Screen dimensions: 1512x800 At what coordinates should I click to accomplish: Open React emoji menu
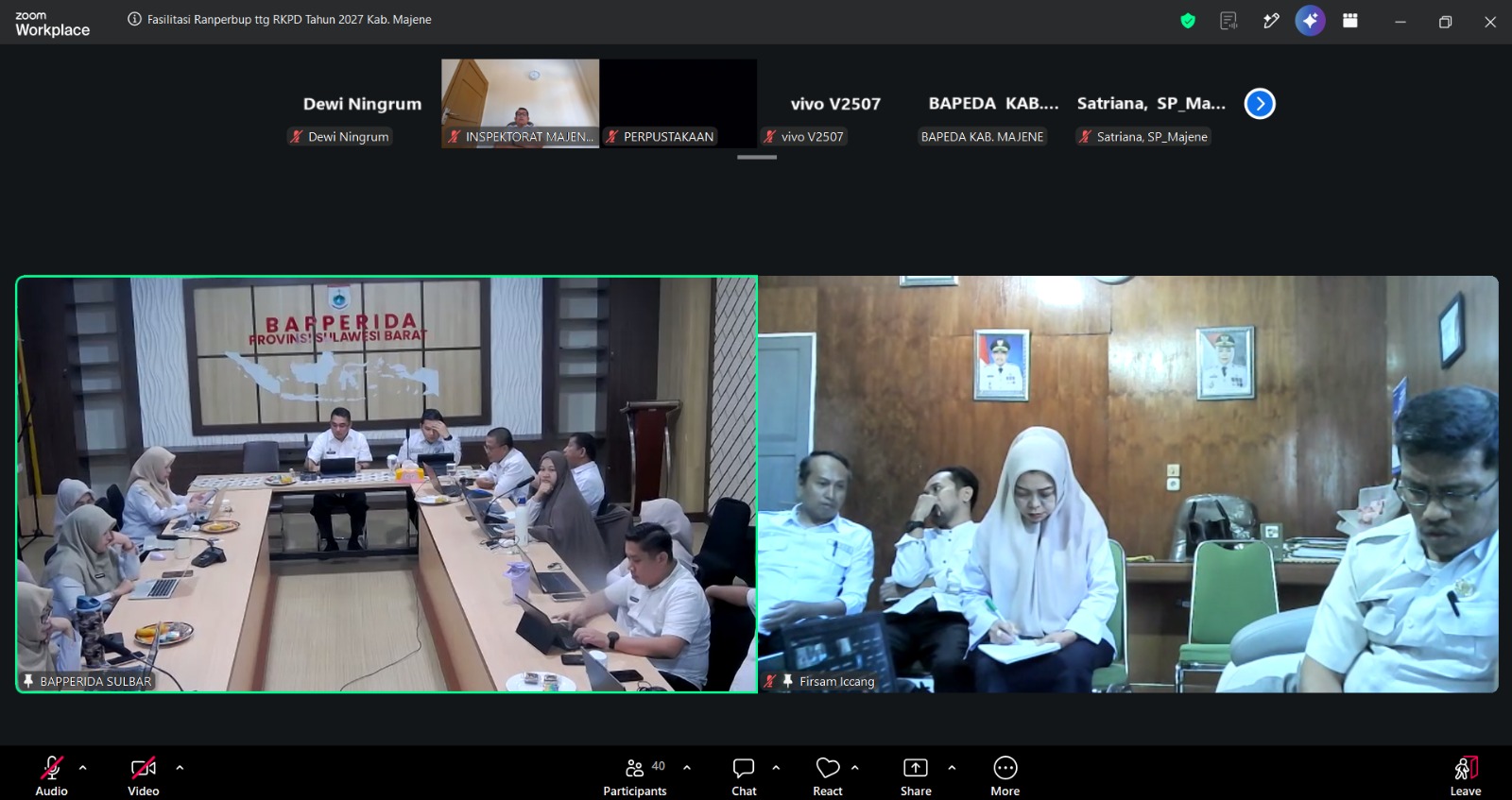tap(828, 775)
